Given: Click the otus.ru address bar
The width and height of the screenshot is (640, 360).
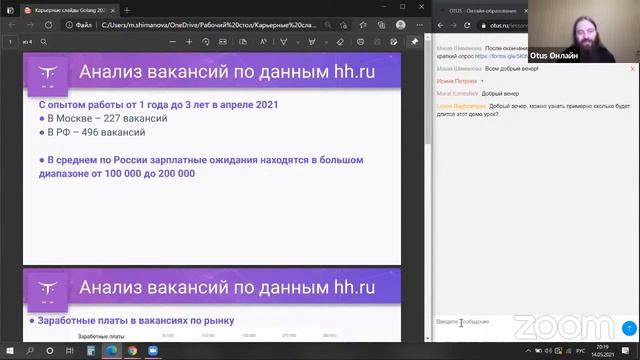Looking at the screenshot, I should (x=503, y=25).
